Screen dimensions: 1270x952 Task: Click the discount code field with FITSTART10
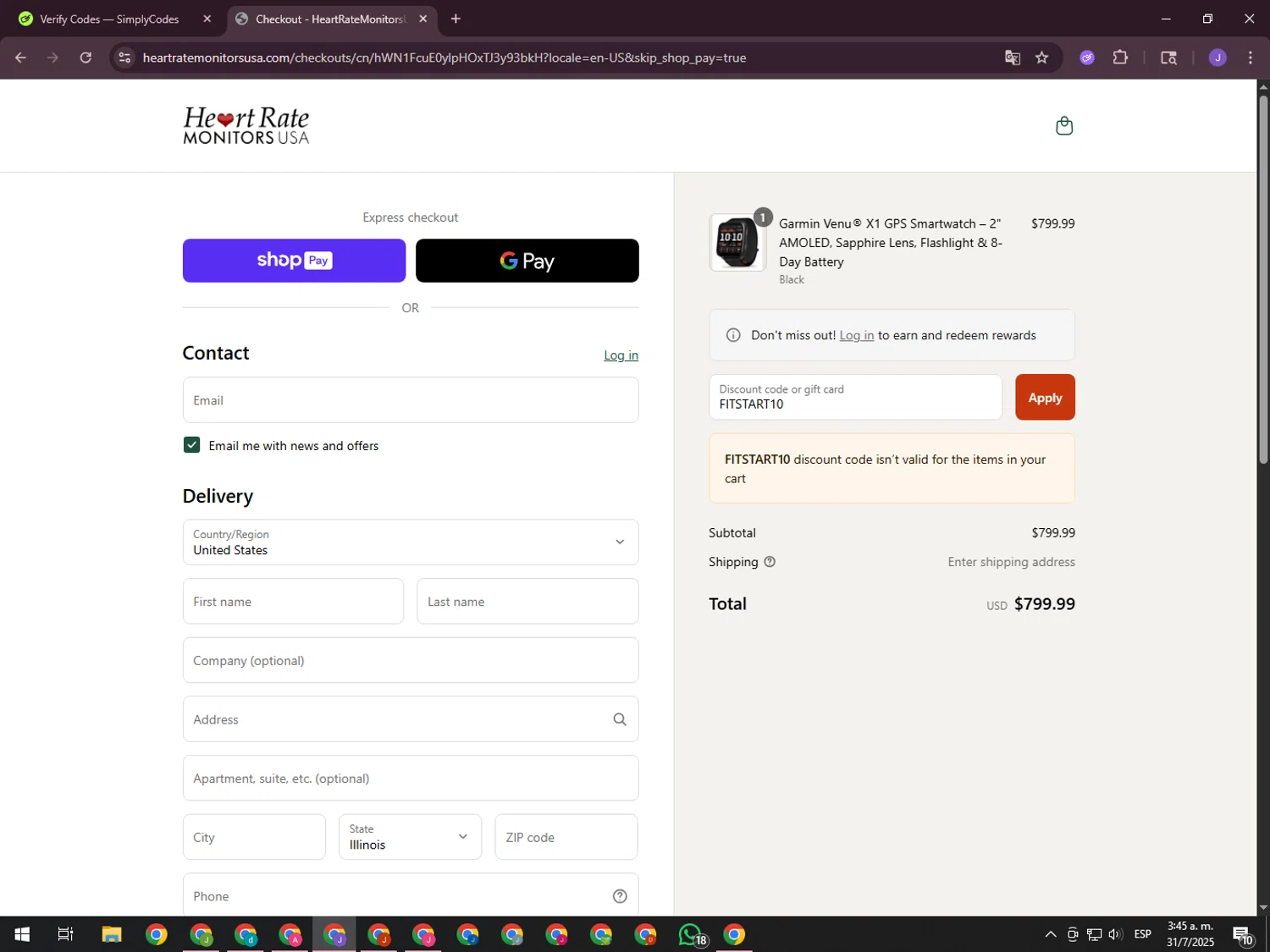855,397
